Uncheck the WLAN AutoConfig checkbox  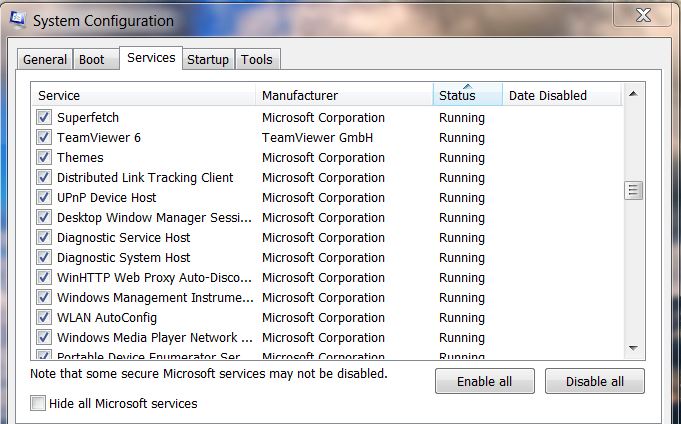click(44, 317)
